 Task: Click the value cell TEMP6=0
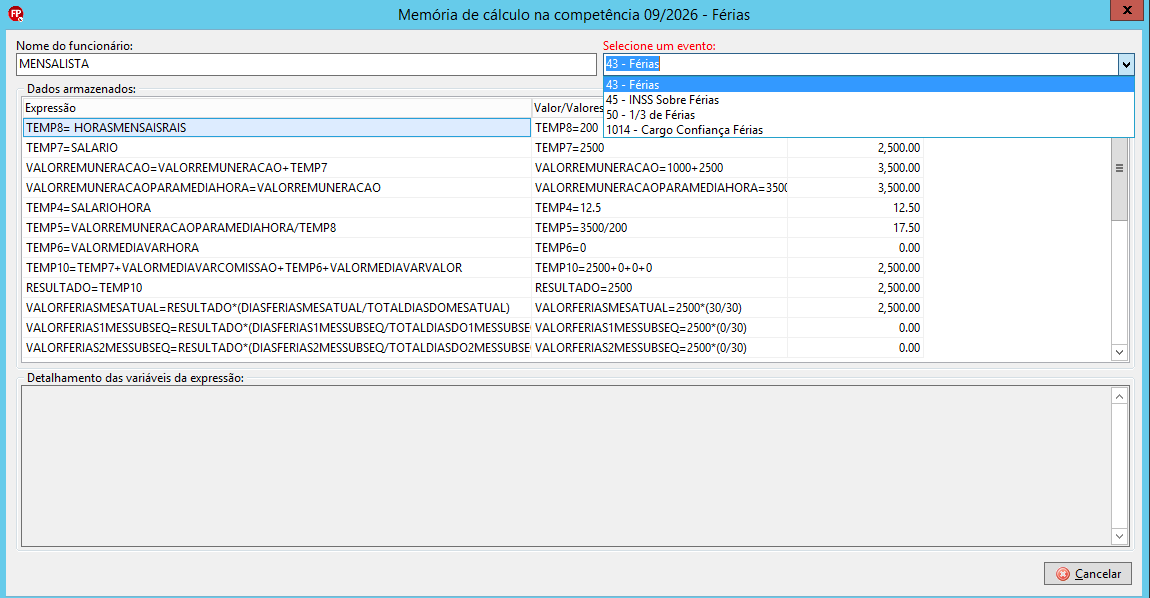pos(659,248)
